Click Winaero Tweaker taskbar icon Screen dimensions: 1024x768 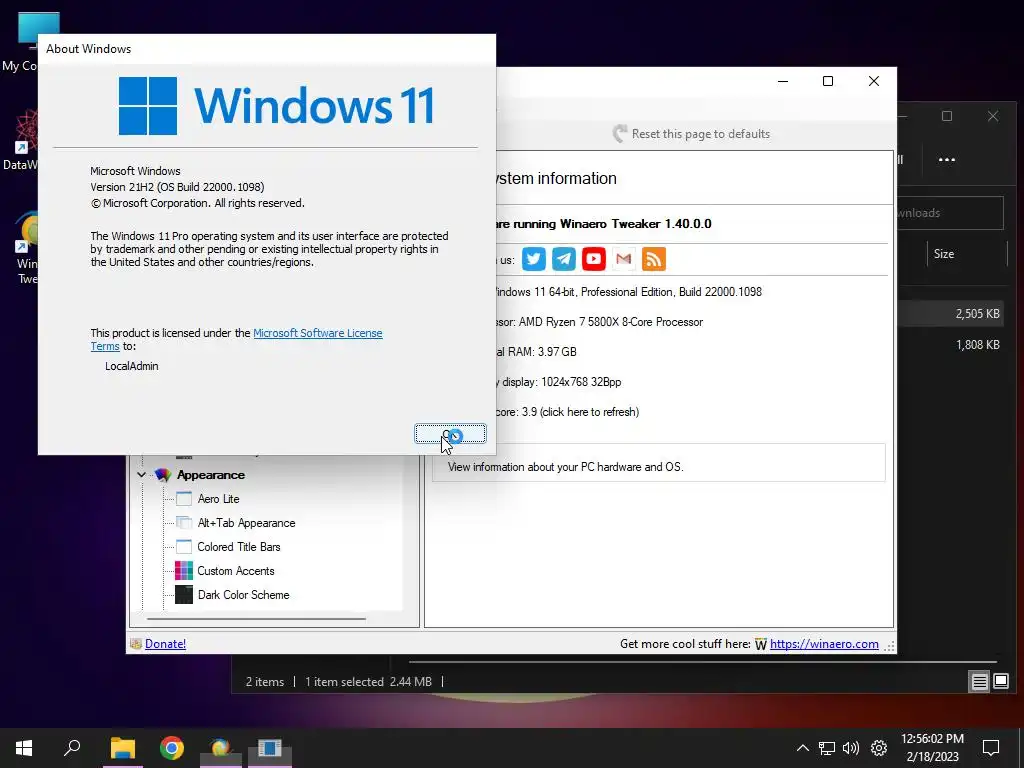(x=221, y=748)
